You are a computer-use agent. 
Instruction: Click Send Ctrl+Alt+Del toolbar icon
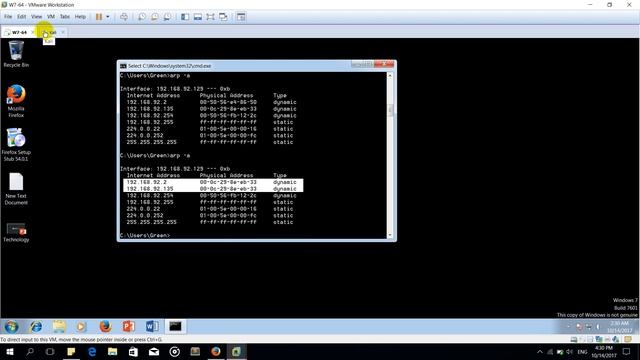tap(124, 17)
